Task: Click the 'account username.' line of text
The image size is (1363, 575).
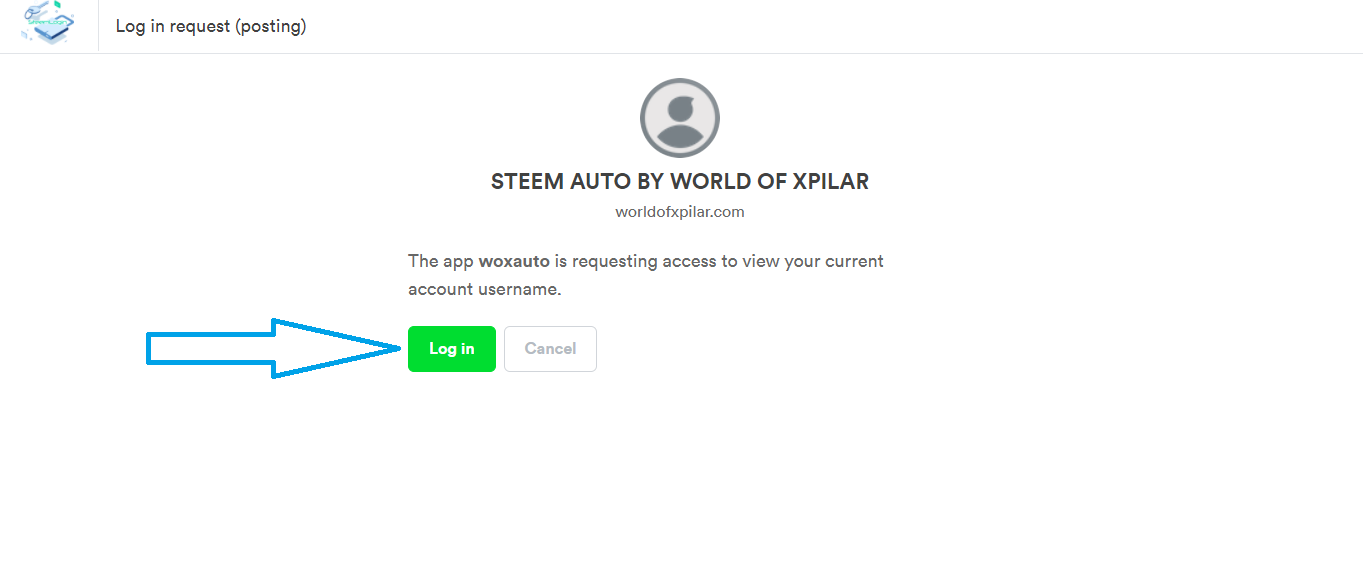Action: coord(485,290)
